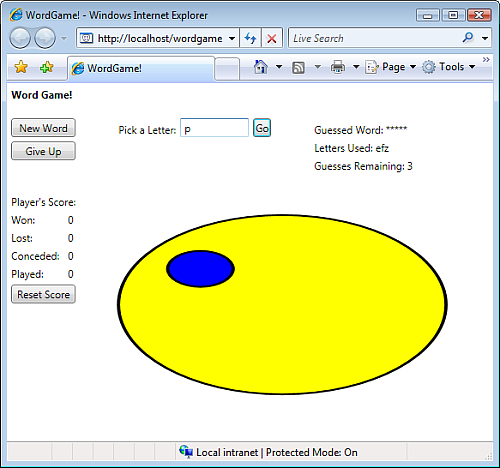Click 'Local intranet | Protected Mode: On' text
The width and height of the screenshot is (500, 468).
(277, 452)
